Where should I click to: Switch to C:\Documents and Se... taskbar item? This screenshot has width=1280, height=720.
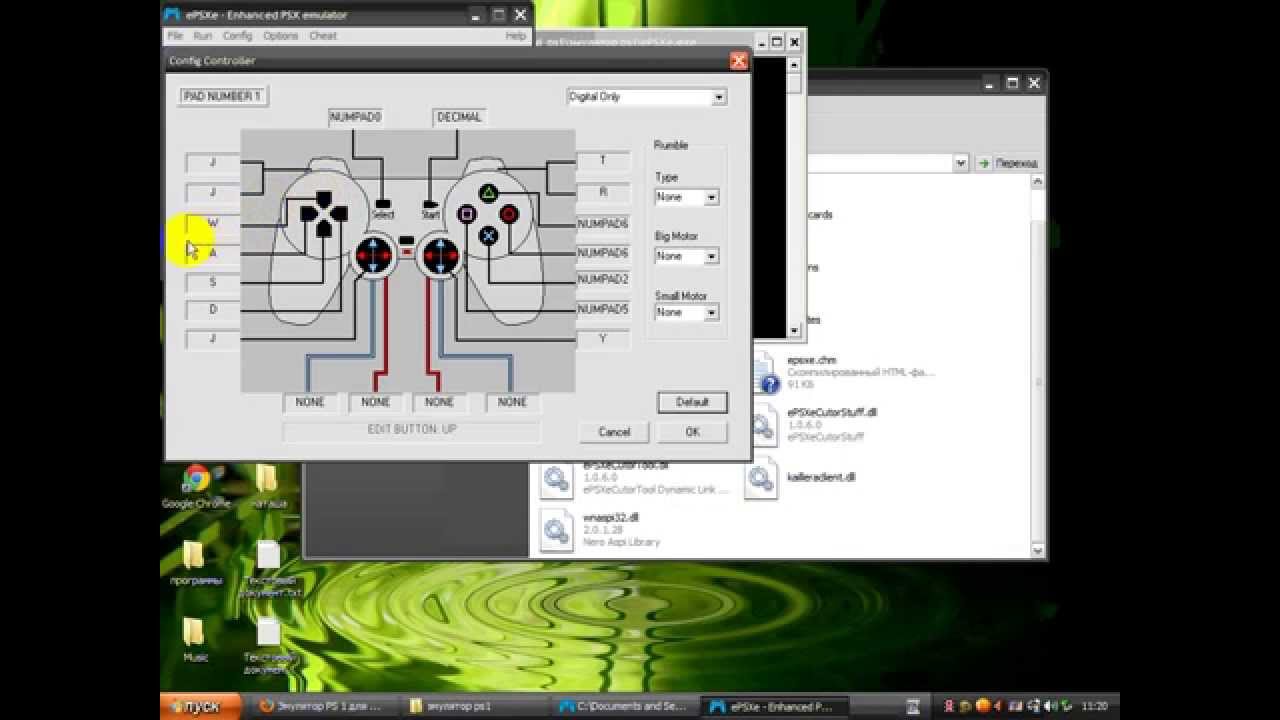tap(625, 706)
